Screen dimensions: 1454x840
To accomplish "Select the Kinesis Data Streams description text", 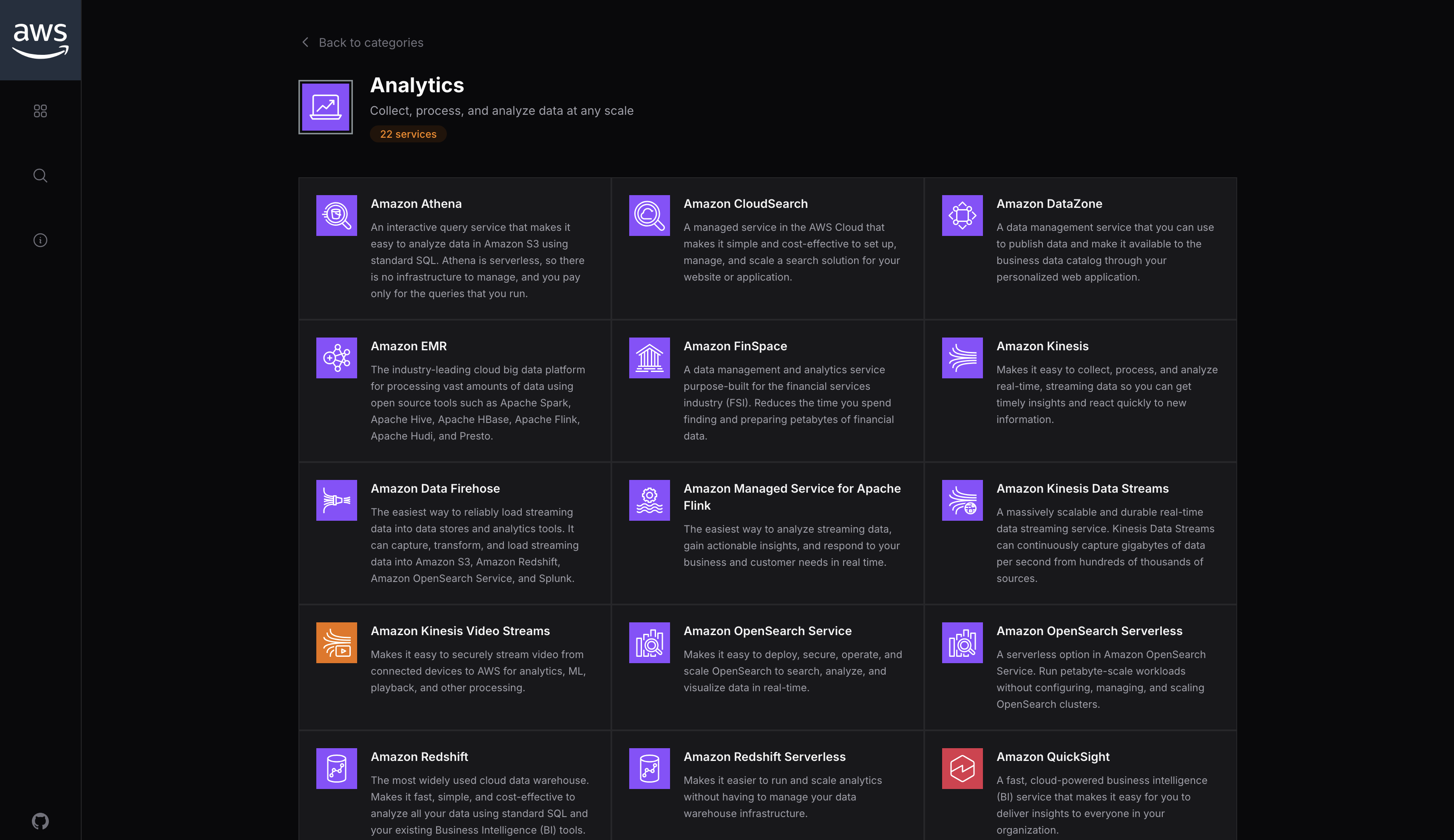I will pos(1105,545).
